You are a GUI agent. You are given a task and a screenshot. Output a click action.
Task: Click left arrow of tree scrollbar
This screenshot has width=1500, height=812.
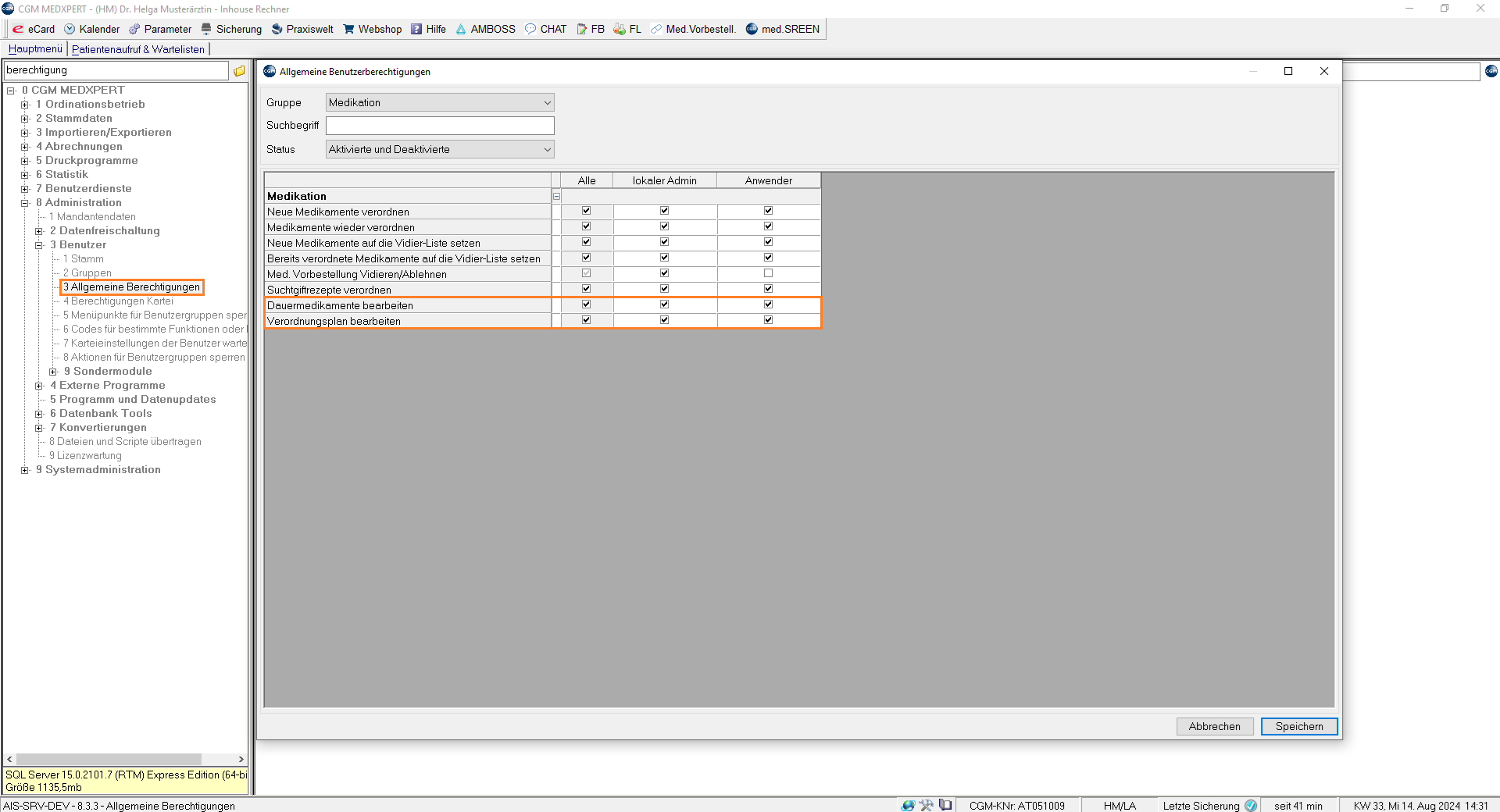click(9, 759)
